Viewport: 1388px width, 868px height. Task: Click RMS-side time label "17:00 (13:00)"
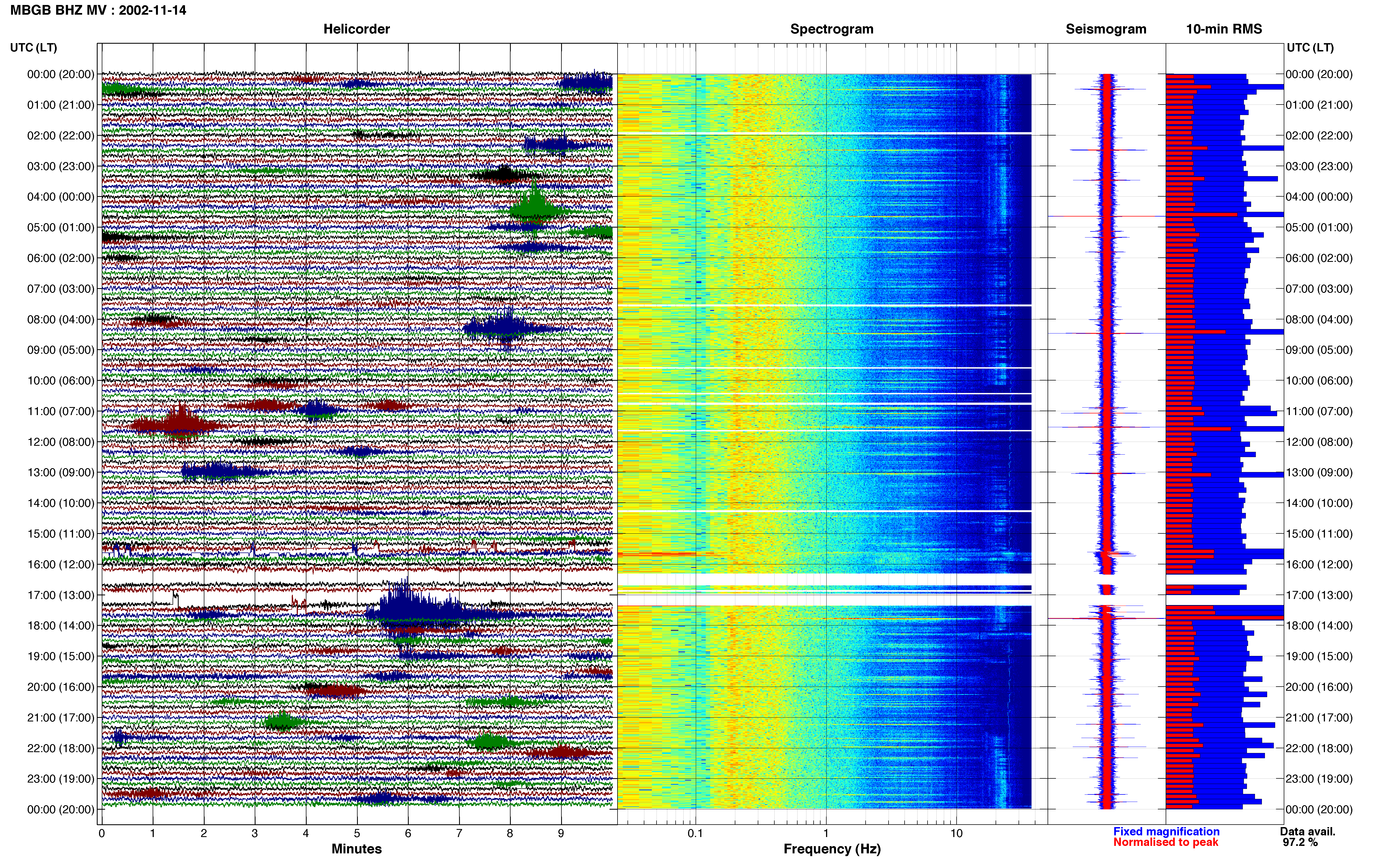pos(1319,595)
